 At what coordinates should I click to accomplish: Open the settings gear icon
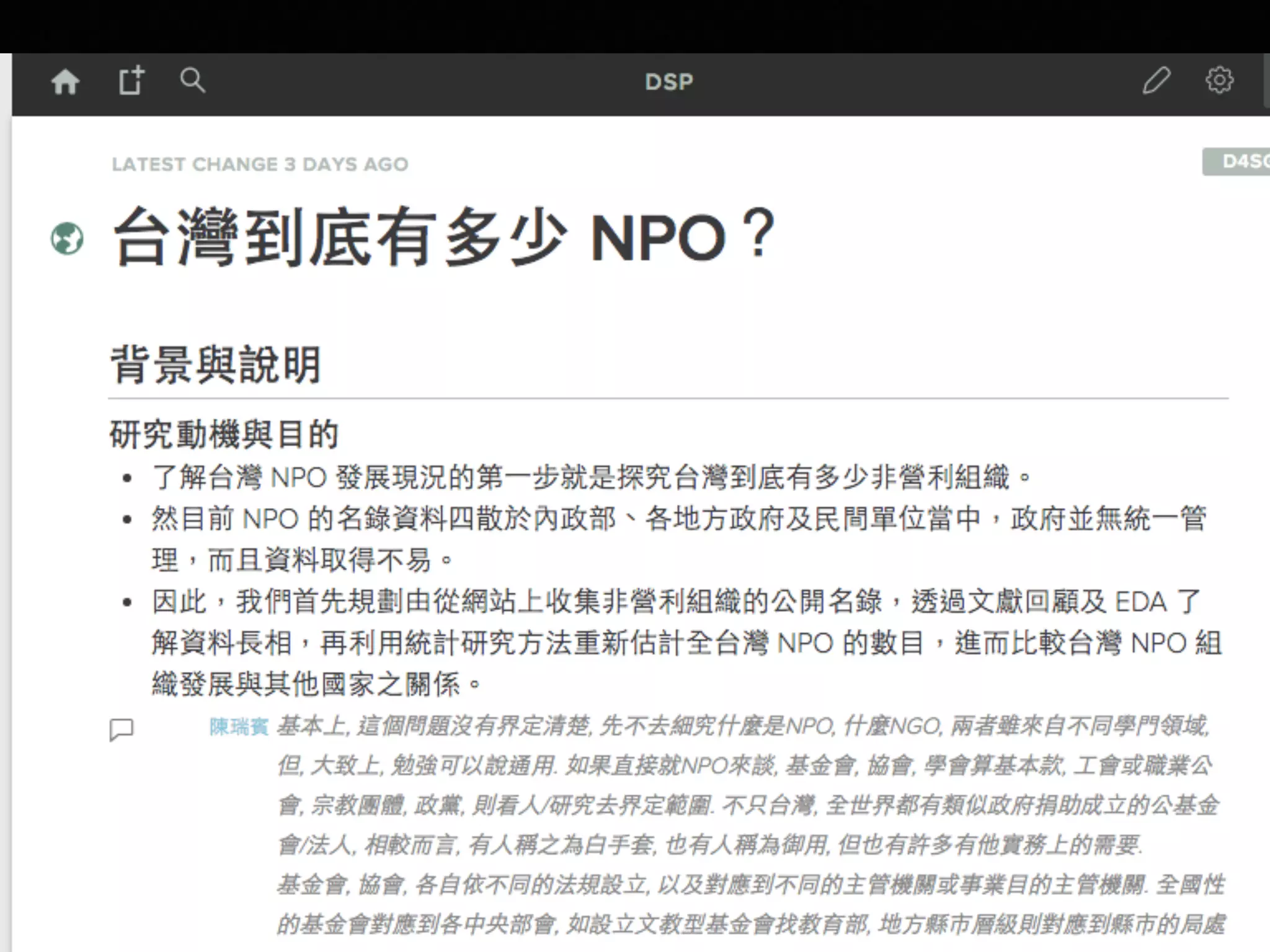tap(1219, 81)
